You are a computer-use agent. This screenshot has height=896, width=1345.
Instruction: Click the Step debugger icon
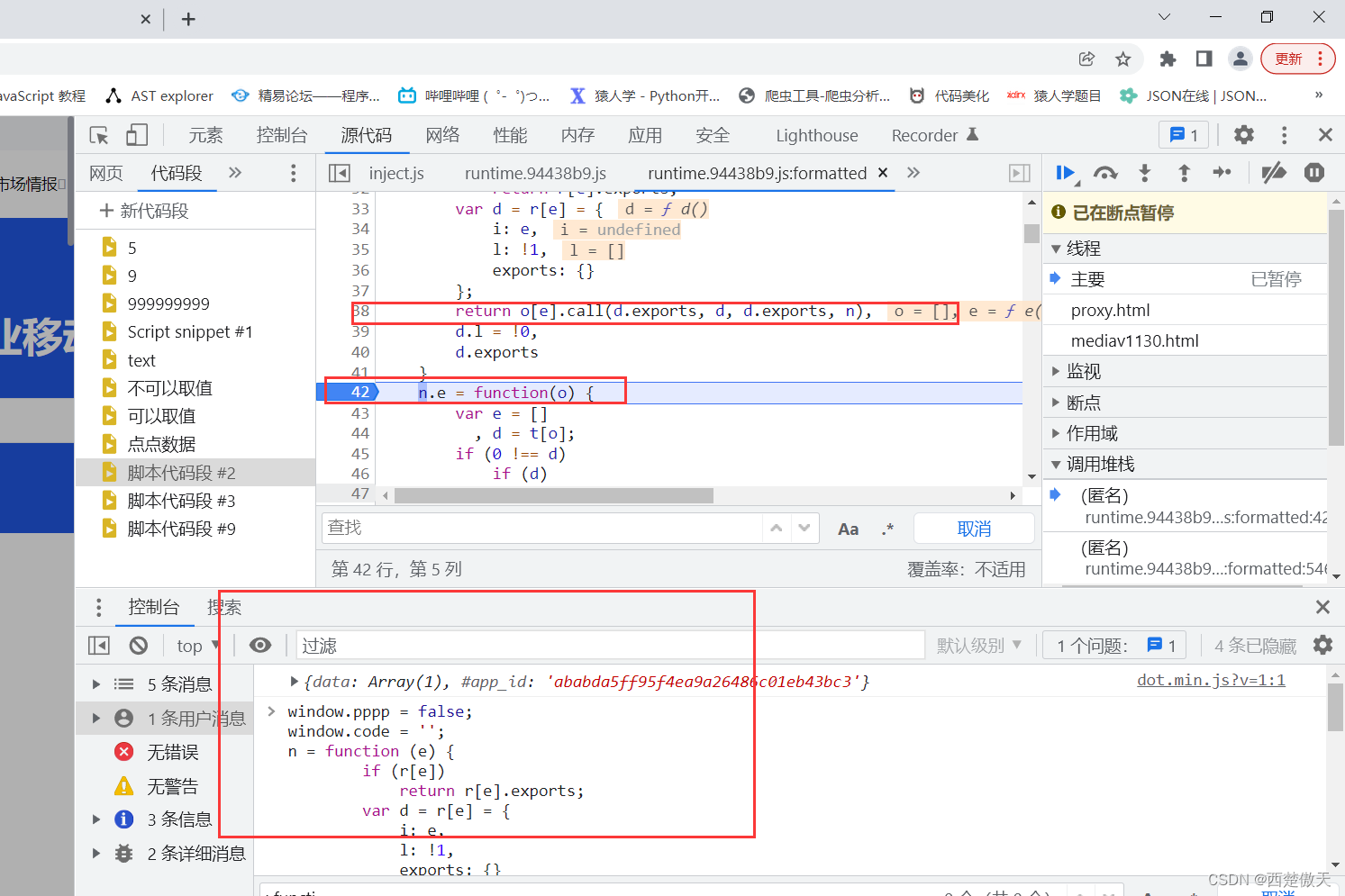(x=1222, y=172)
